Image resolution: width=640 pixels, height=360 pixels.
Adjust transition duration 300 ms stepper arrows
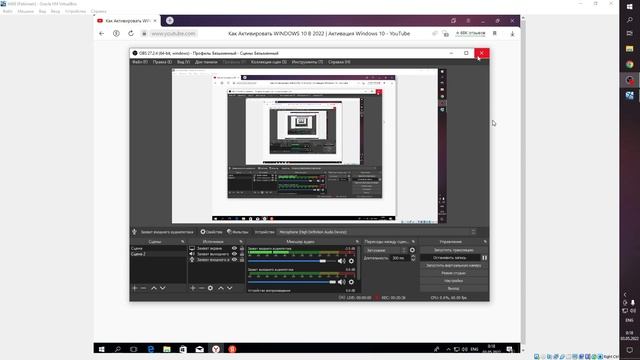(413, 258)
